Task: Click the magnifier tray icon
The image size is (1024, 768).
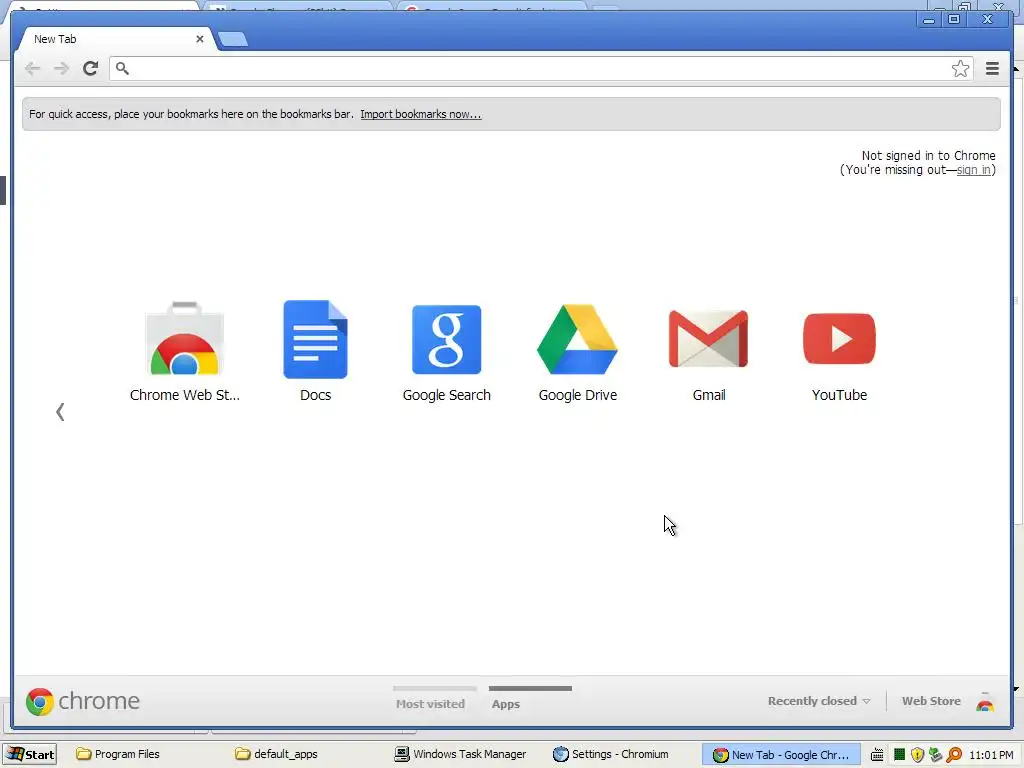Action: point(954,755)
